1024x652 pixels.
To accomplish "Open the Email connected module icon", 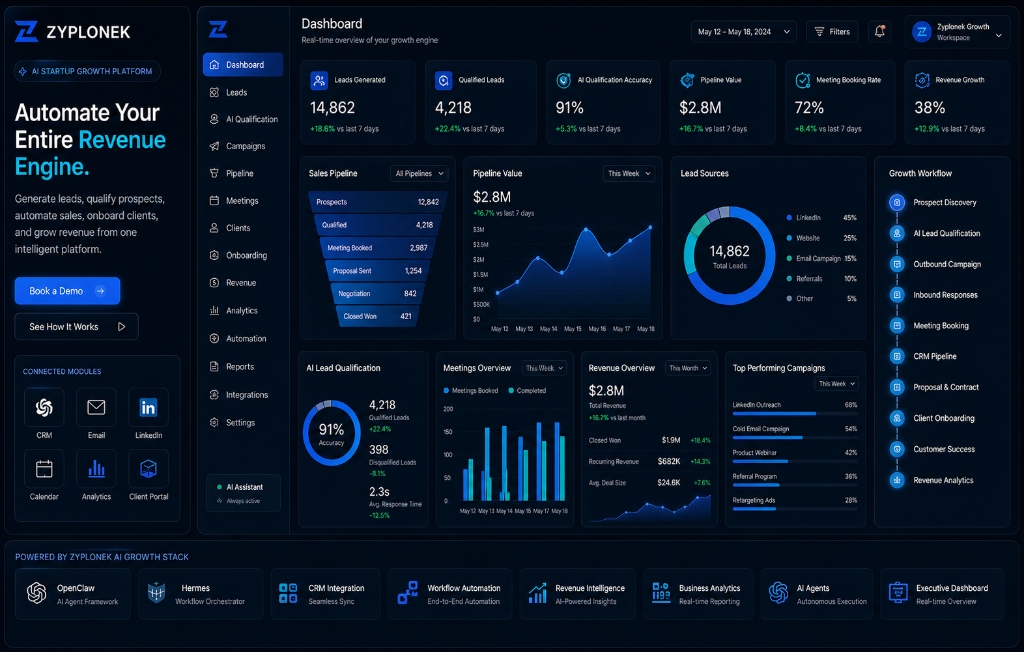I will click(x=96, y=407).
